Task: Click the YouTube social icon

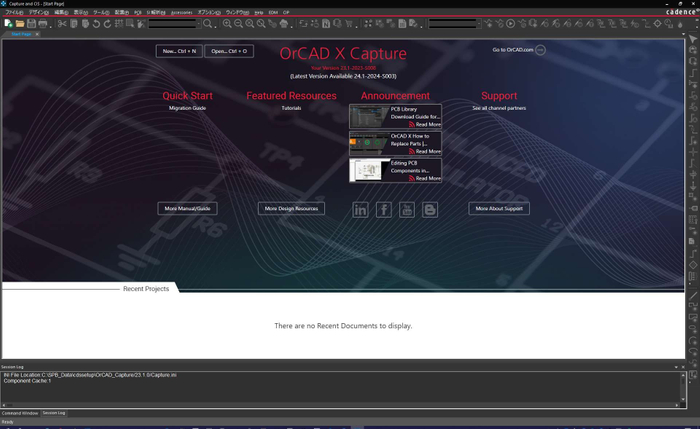Action: point(407,209)
